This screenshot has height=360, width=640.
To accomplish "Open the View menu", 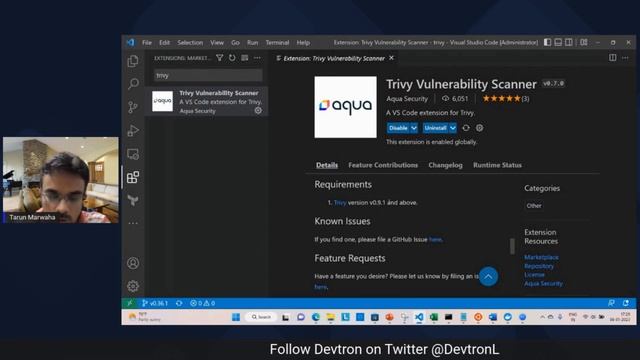I will pos(217,42).
